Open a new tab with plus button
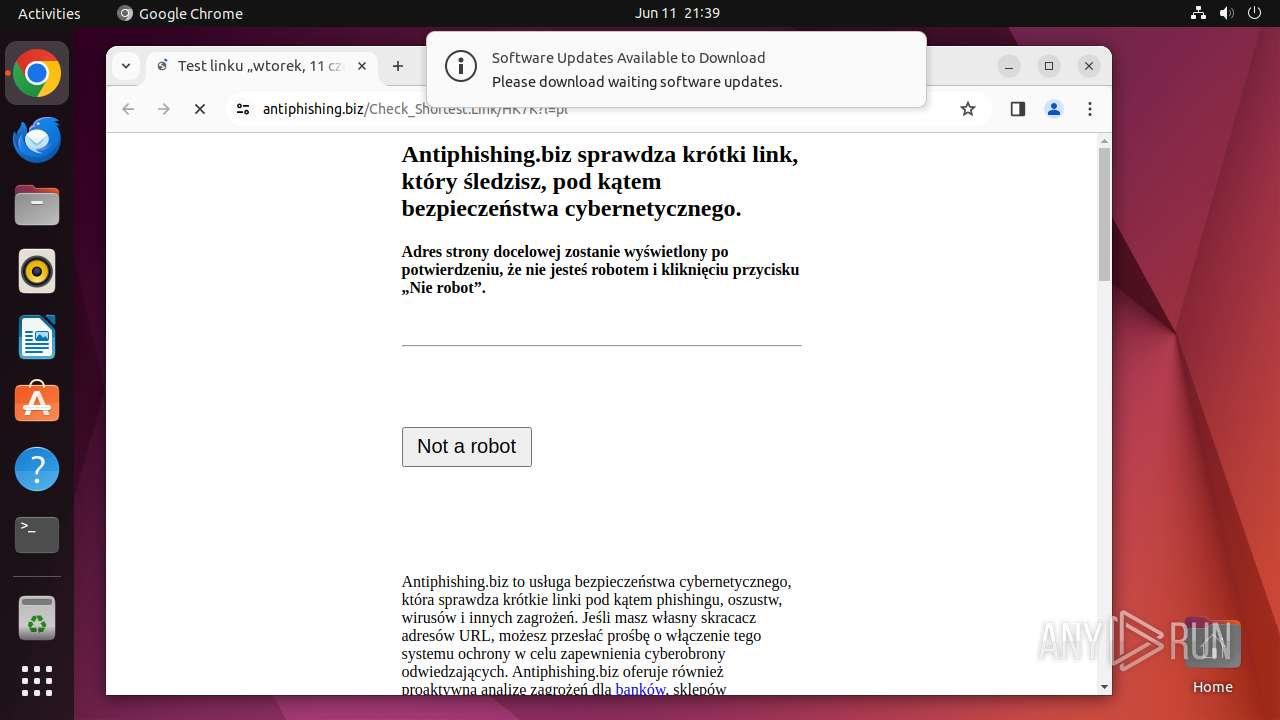The image size is (1280, 720). (398, 66)
